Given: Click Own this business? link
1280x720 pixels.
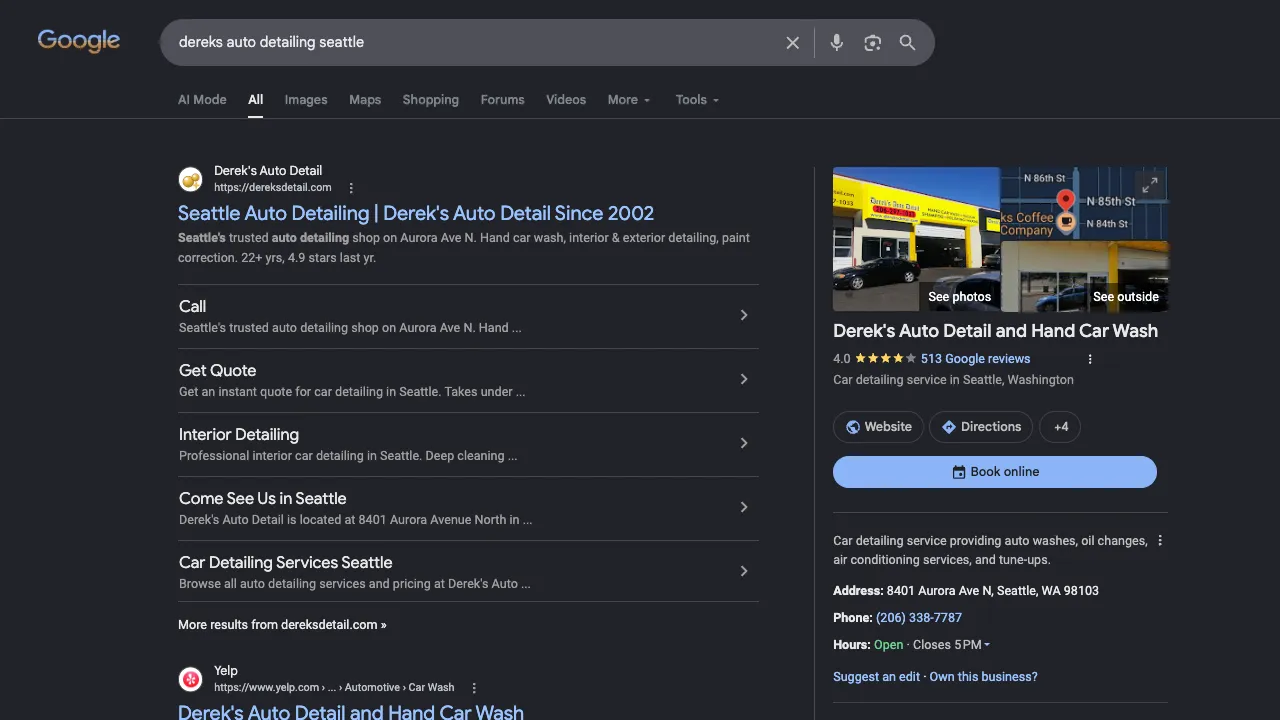Looking at the screenshot, I should point(984,677).
